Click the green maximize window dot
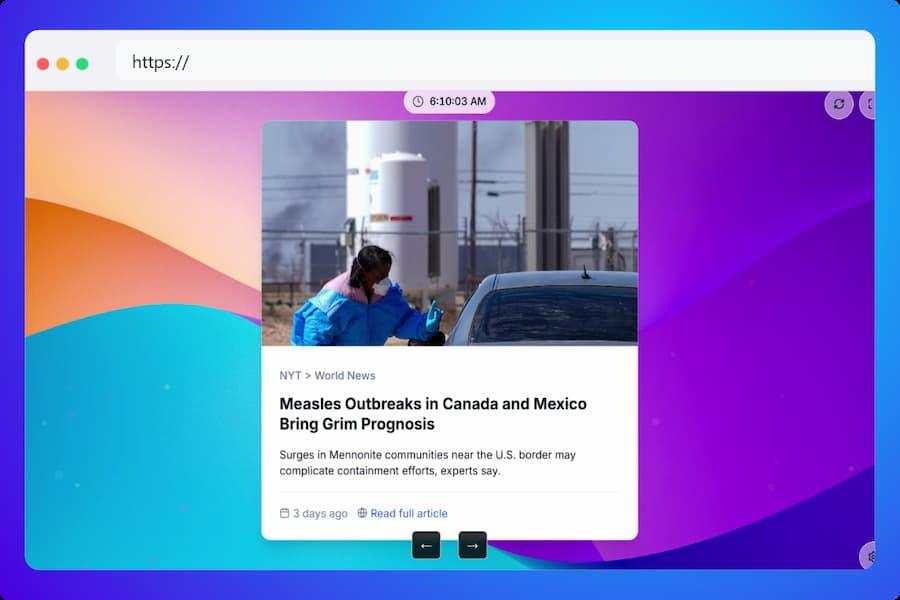Viewport: 900px width, 600px height. pos(82,64)
